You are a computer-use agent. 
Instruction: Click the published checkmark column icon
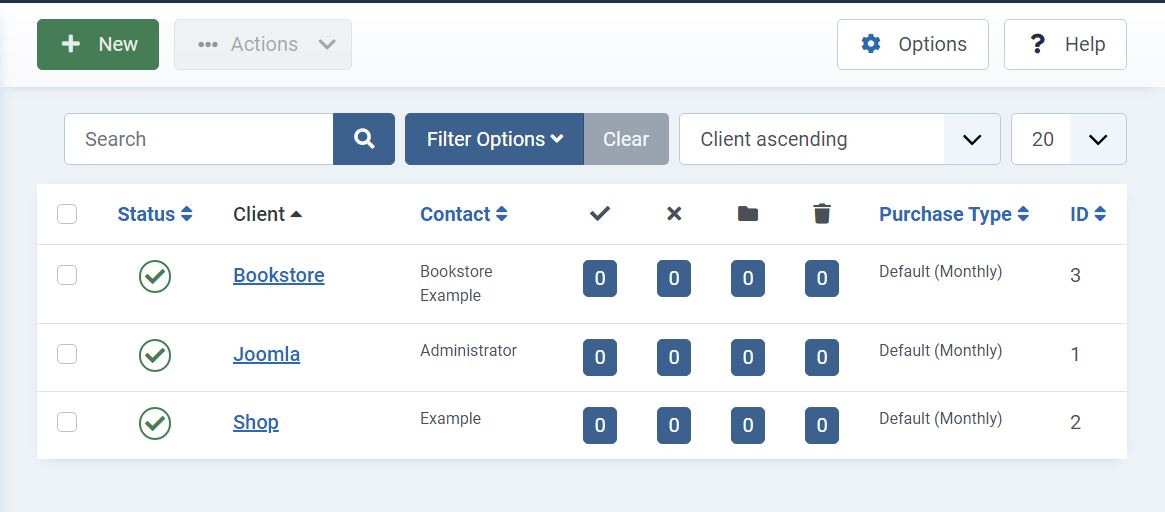(x=600, y=214)
